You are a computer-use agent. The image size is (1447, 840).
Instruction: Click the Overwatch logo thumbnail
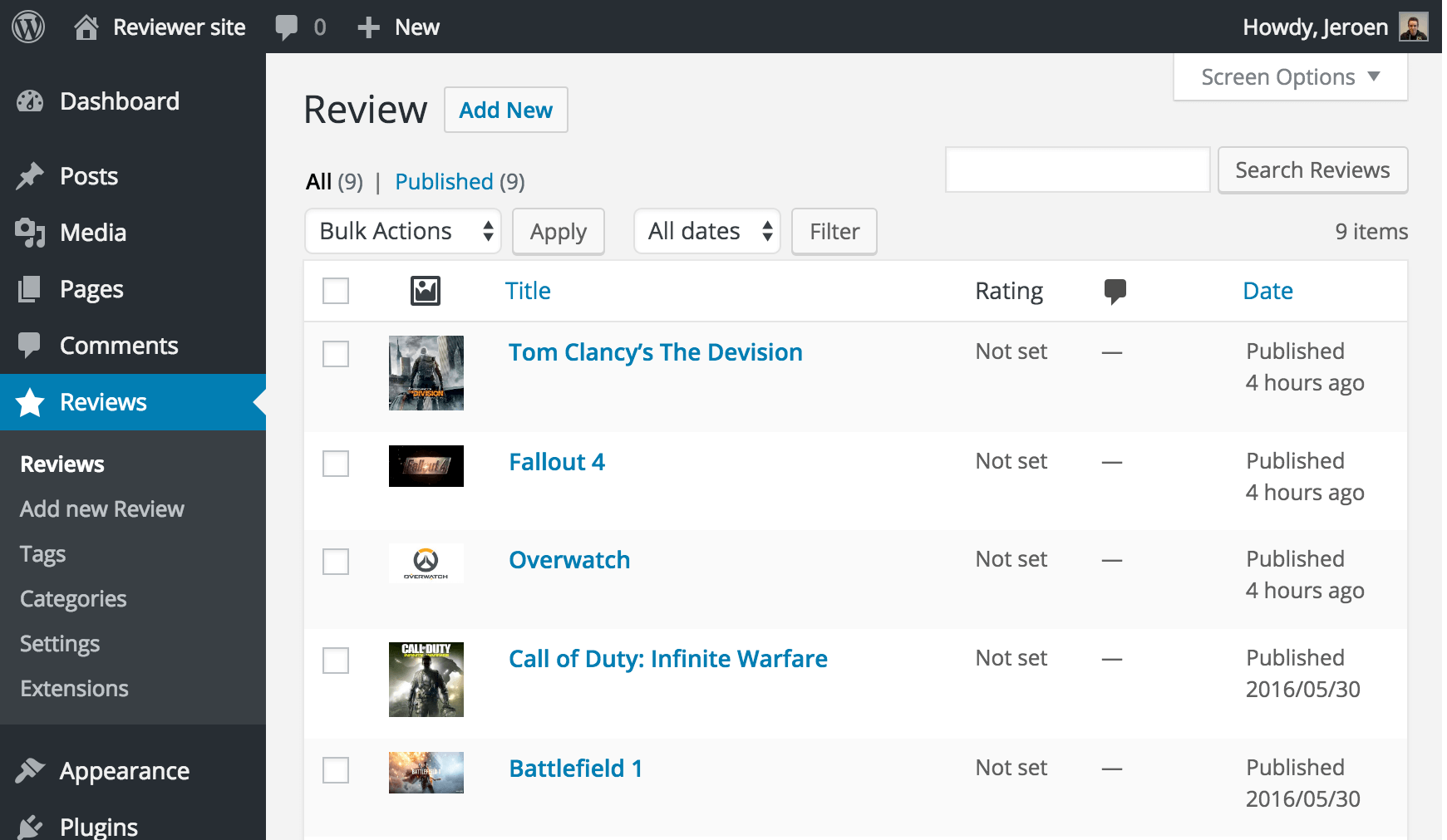pos(426,563)
